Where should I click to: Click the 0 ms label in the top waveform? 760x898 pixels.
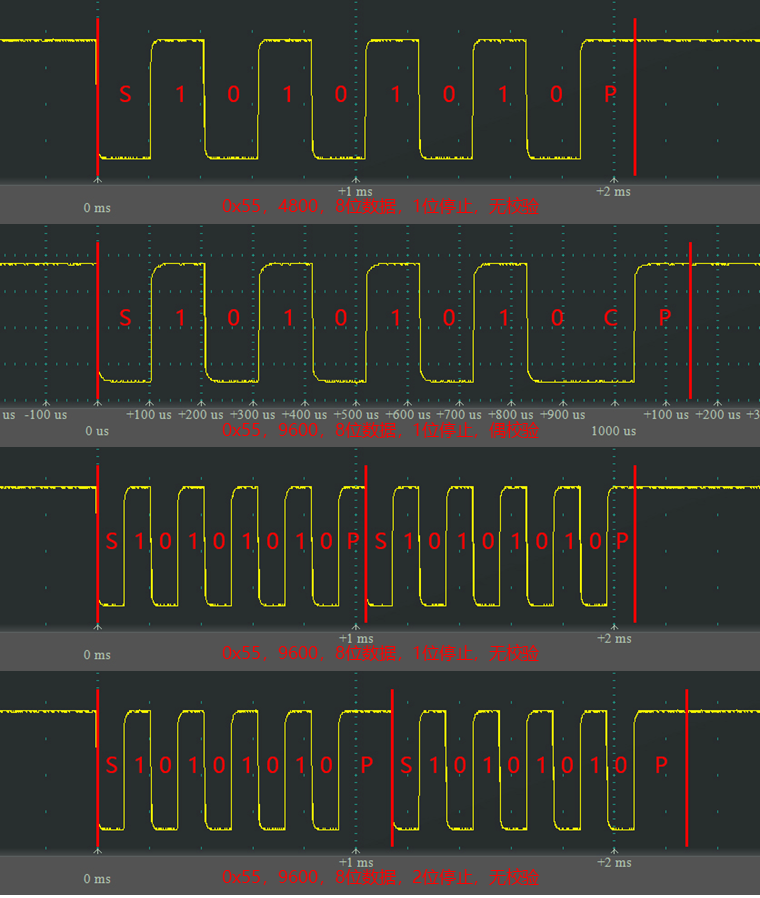(97, 207)
